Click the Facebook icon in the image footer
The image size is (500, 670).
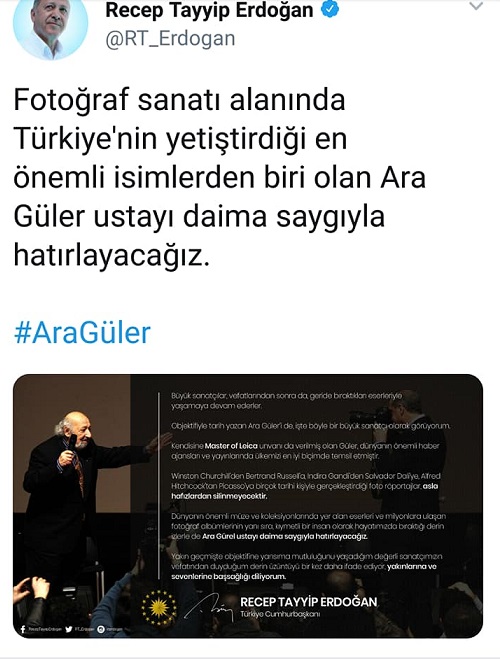23,629
